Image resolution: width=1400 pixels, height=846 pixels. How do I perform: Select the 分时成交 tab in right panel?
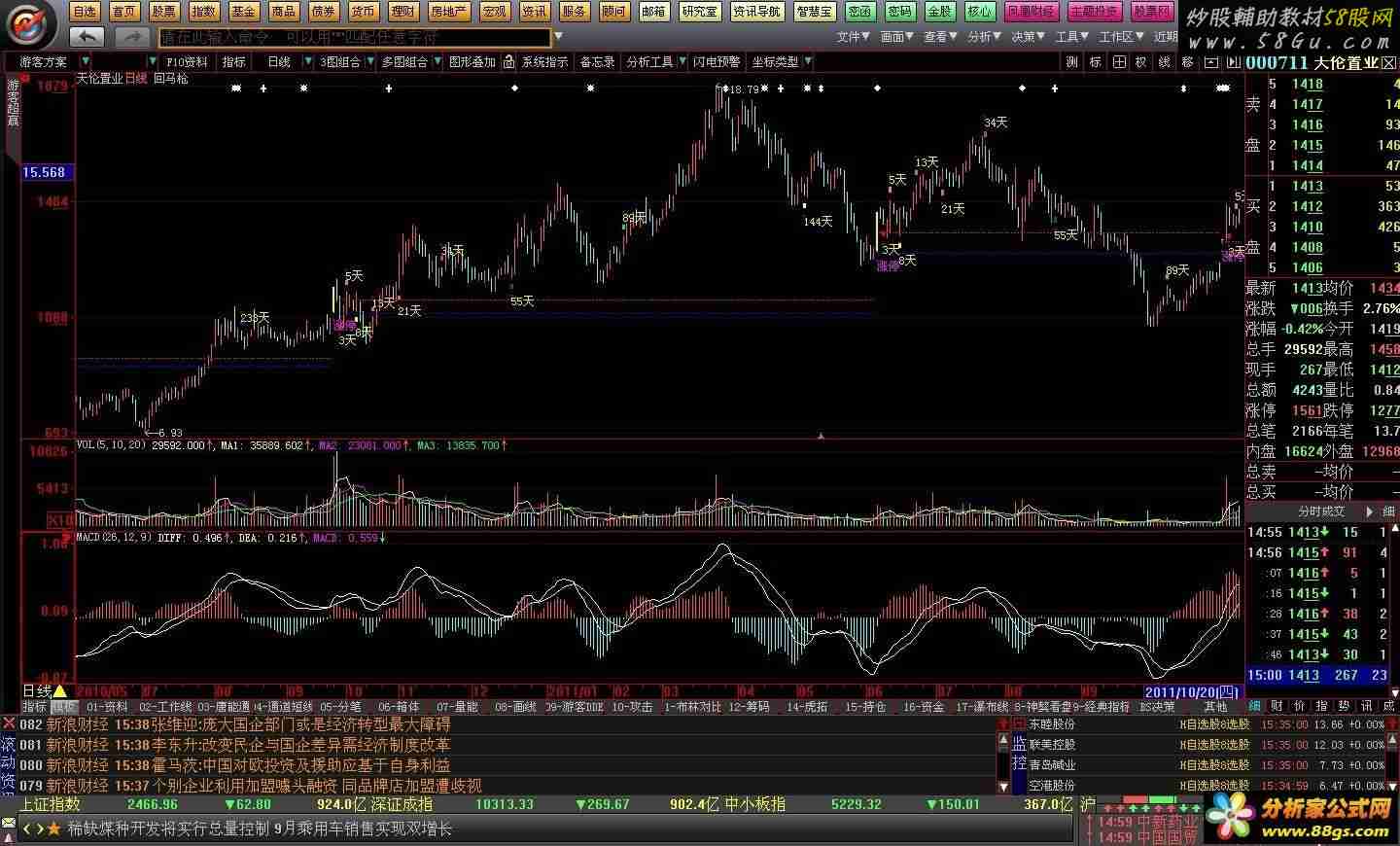1321,511
